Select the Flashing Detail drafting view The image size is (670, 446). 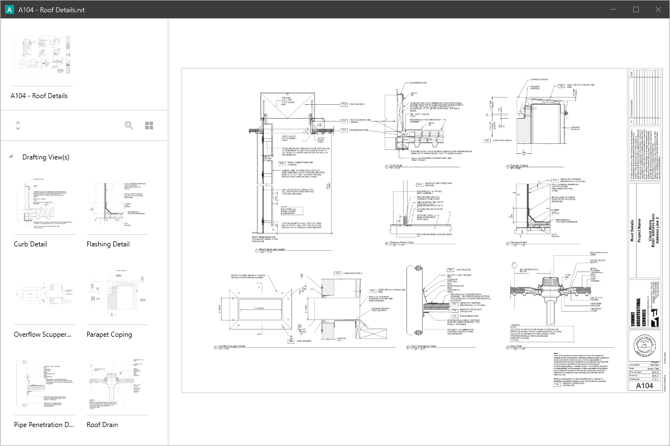pyautogui.click(x=118, y=207)
